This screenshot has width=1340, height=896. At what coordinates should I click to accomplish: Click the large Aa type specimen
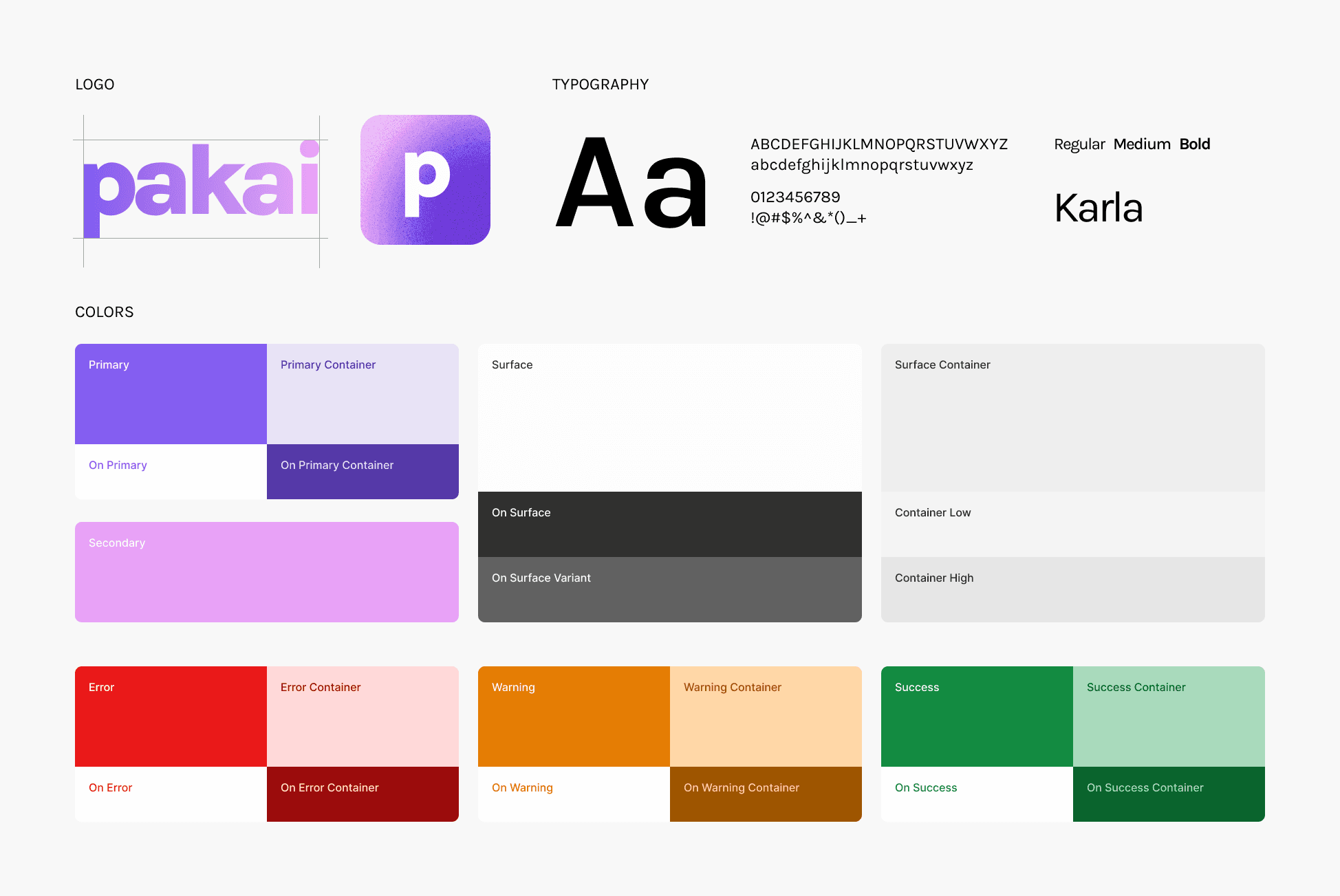(x=631, y=183)
